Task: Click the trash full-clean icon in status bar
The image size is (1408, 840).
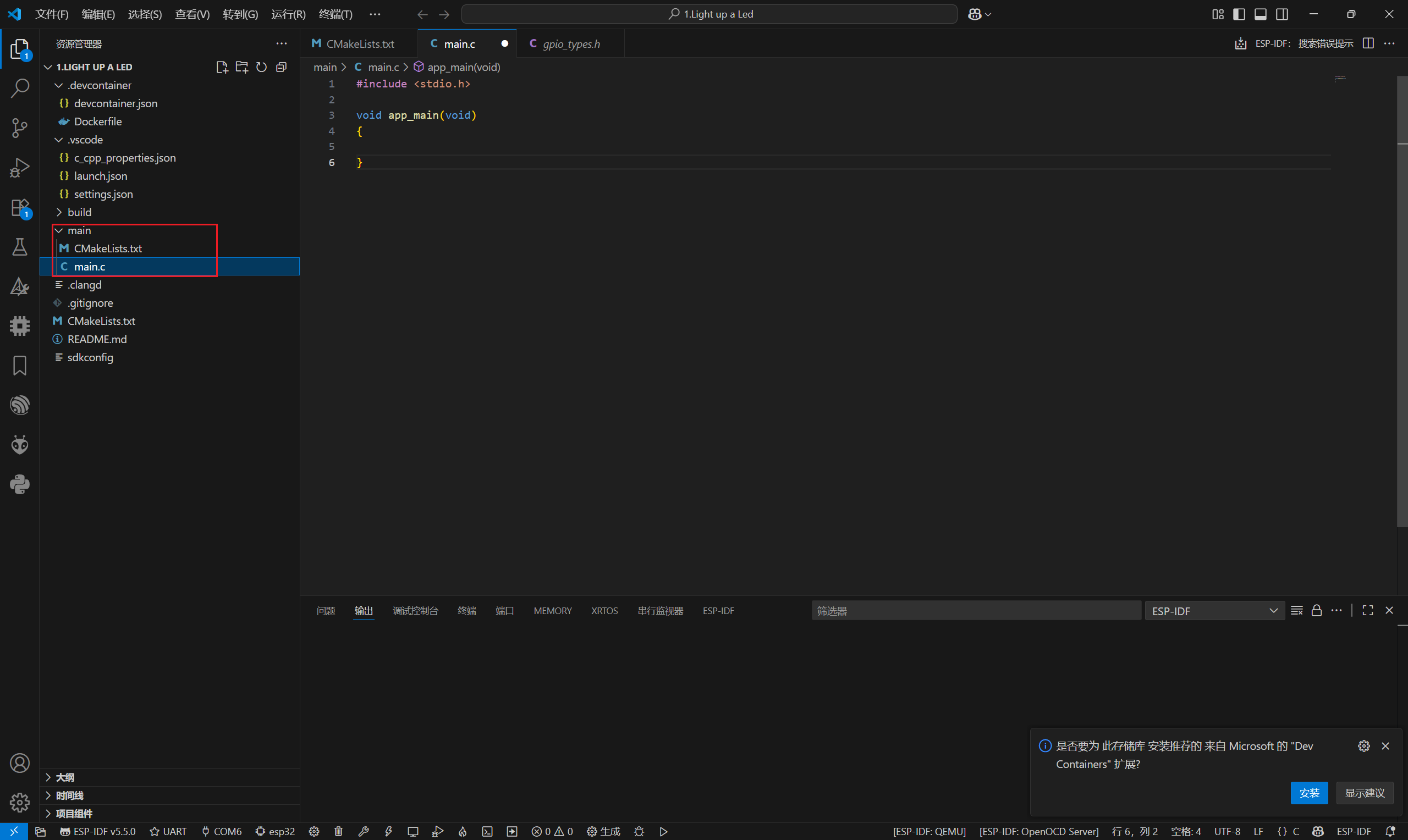Action: (339, 831)
